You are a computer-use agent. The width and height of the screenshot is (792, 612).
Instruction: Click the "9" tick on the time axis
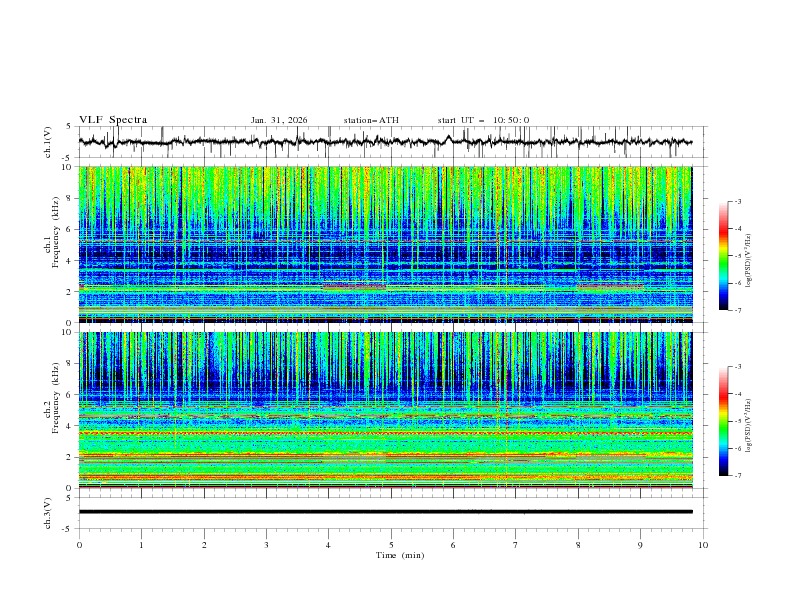click(640, 545)
